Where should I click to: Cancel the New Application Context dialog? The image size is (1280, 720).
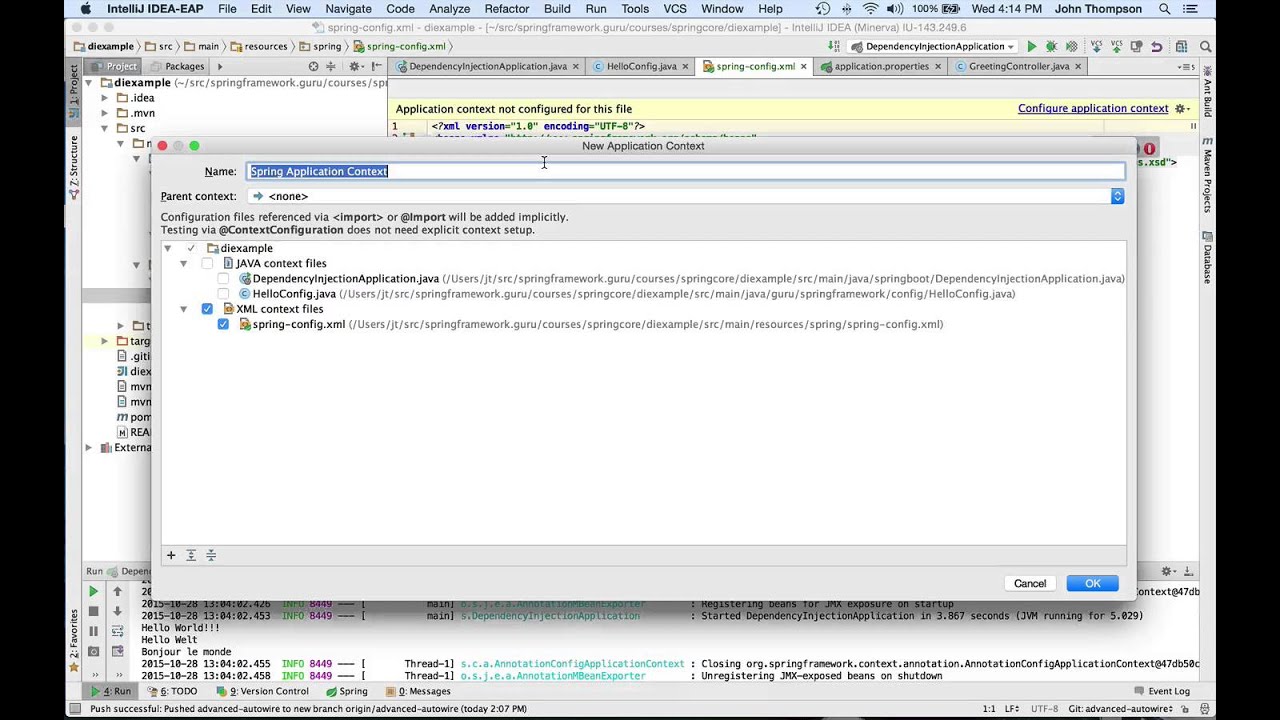(1030, 584)
